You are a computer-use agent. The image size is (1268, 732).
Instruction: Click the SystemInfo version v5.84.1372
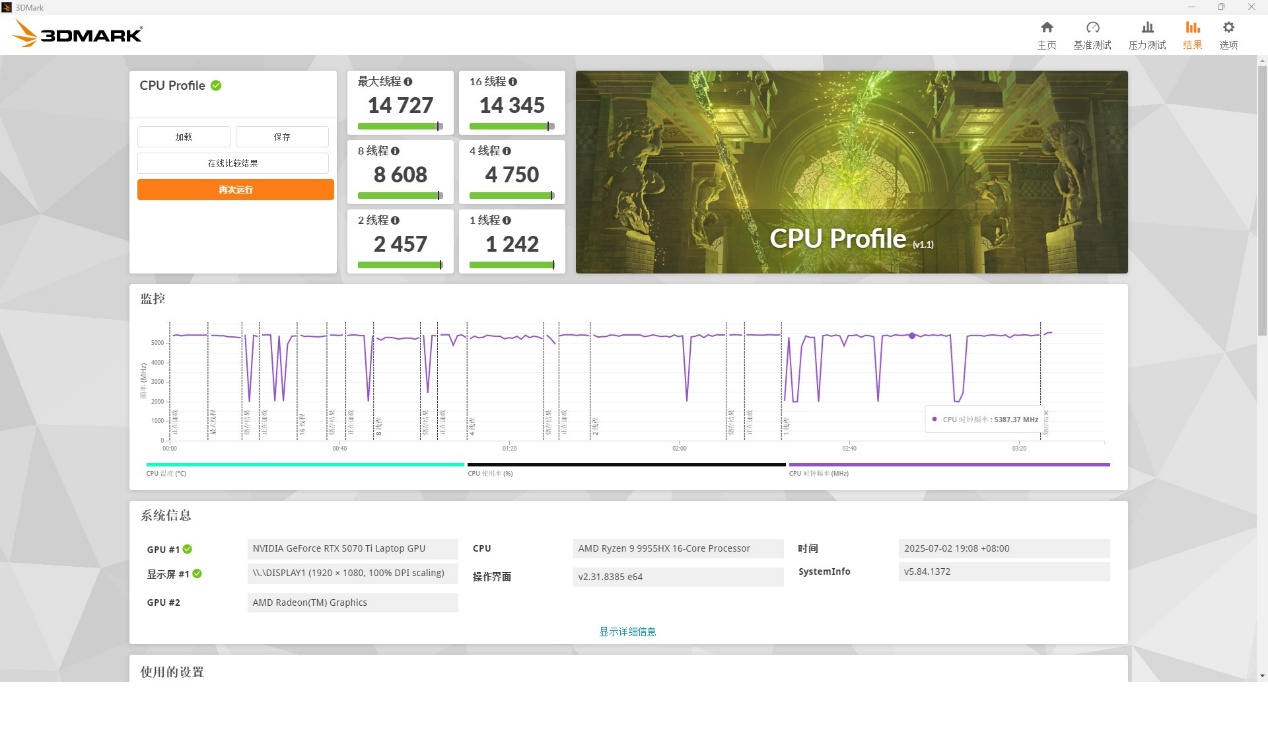(x=1004, y=572)
